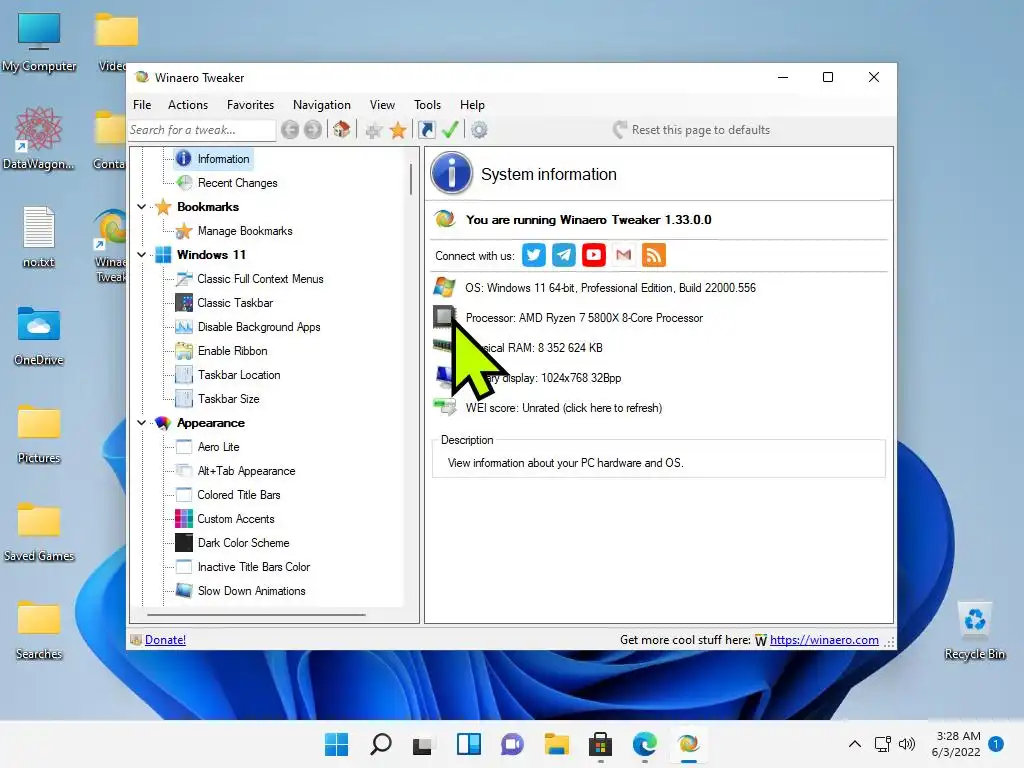Open the Telegram connect icon
The height and width of the screenshot is (768, 1024).
point(564,255)
